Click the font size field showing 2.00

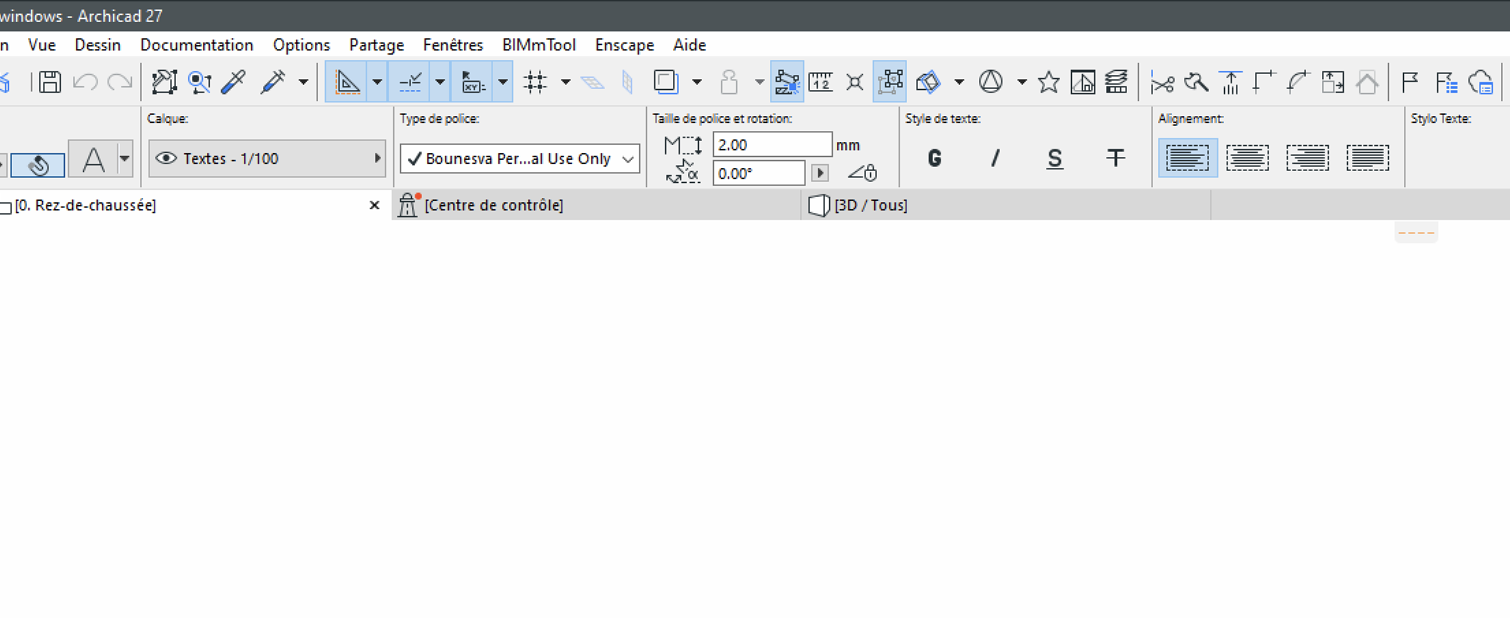[x=772, y=145]
